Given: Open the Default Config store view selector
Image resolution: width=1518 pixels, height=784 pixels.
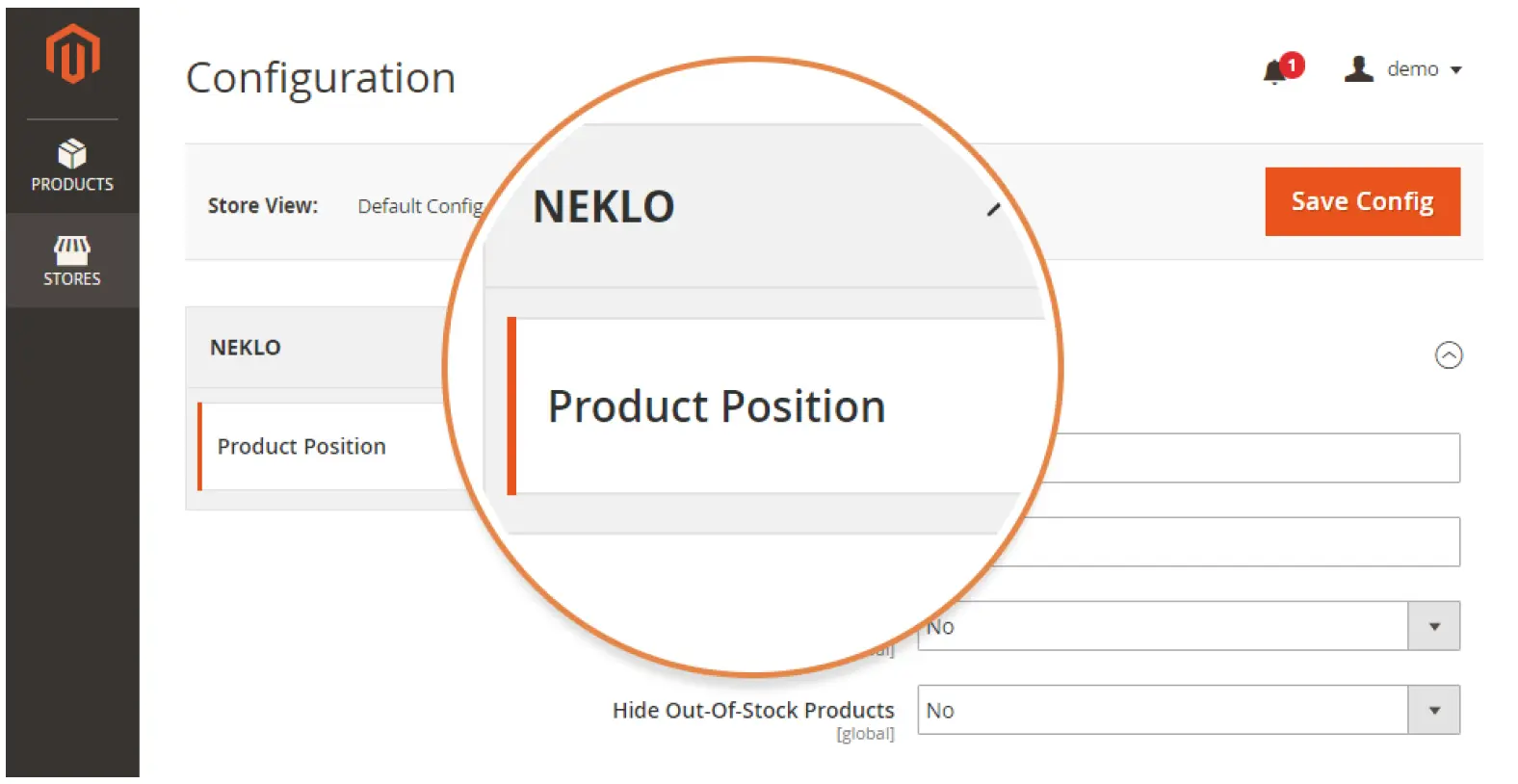Looking at the screenshot, I should tap(420, 206).
